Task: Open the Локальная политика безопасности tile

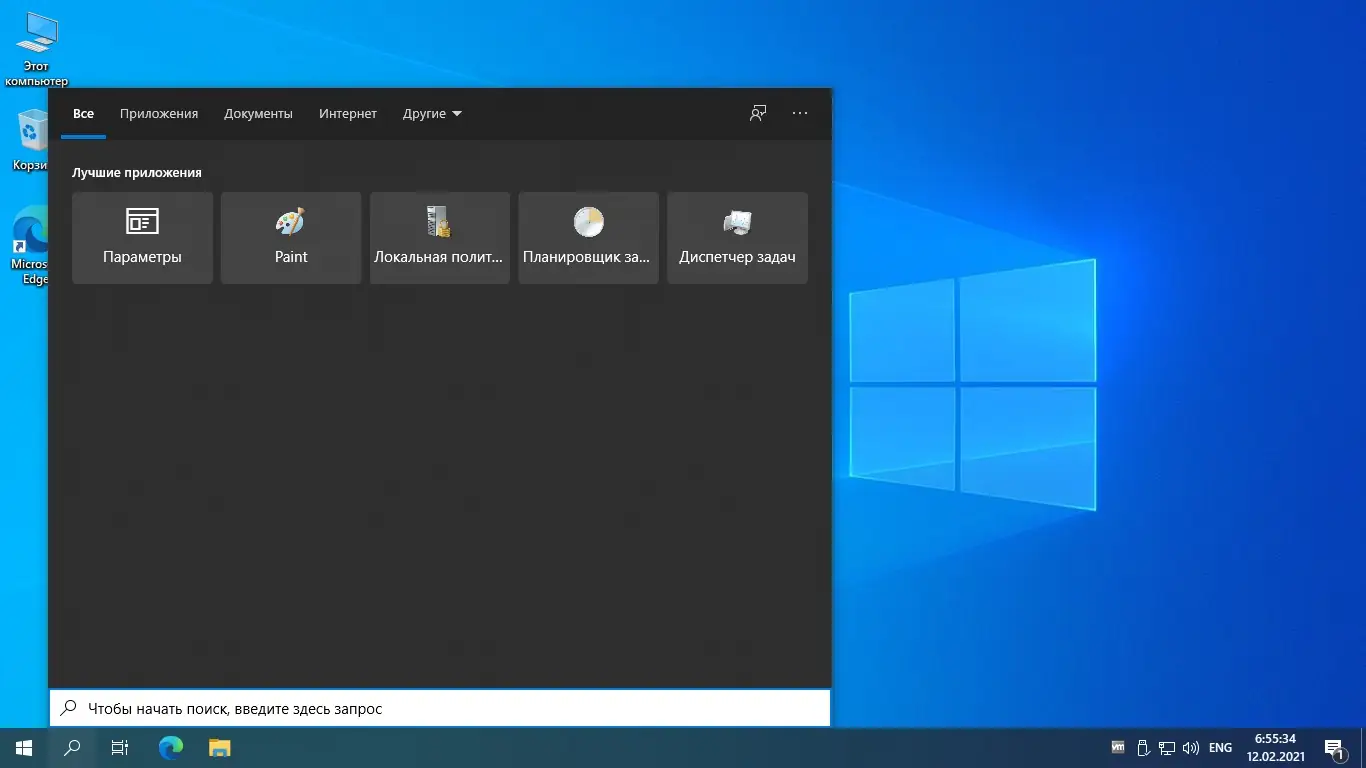Action: coord(440,238)
